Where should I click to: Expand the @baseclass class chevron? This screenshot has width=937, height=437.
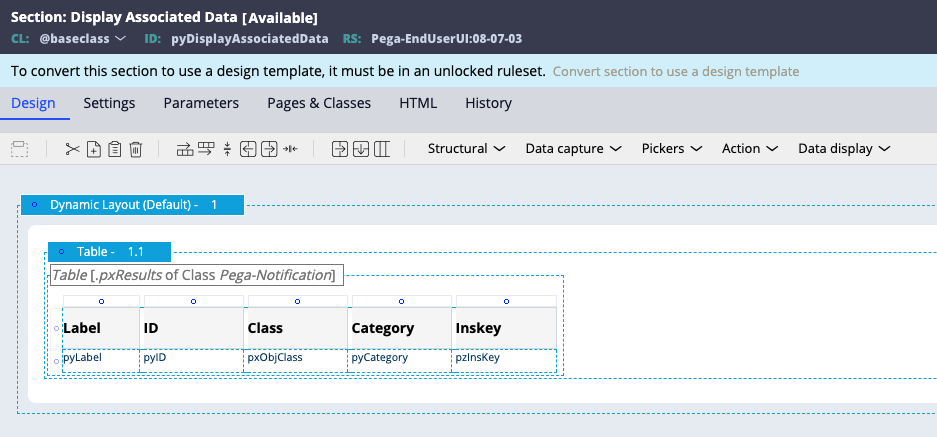(x=120, y=39)
